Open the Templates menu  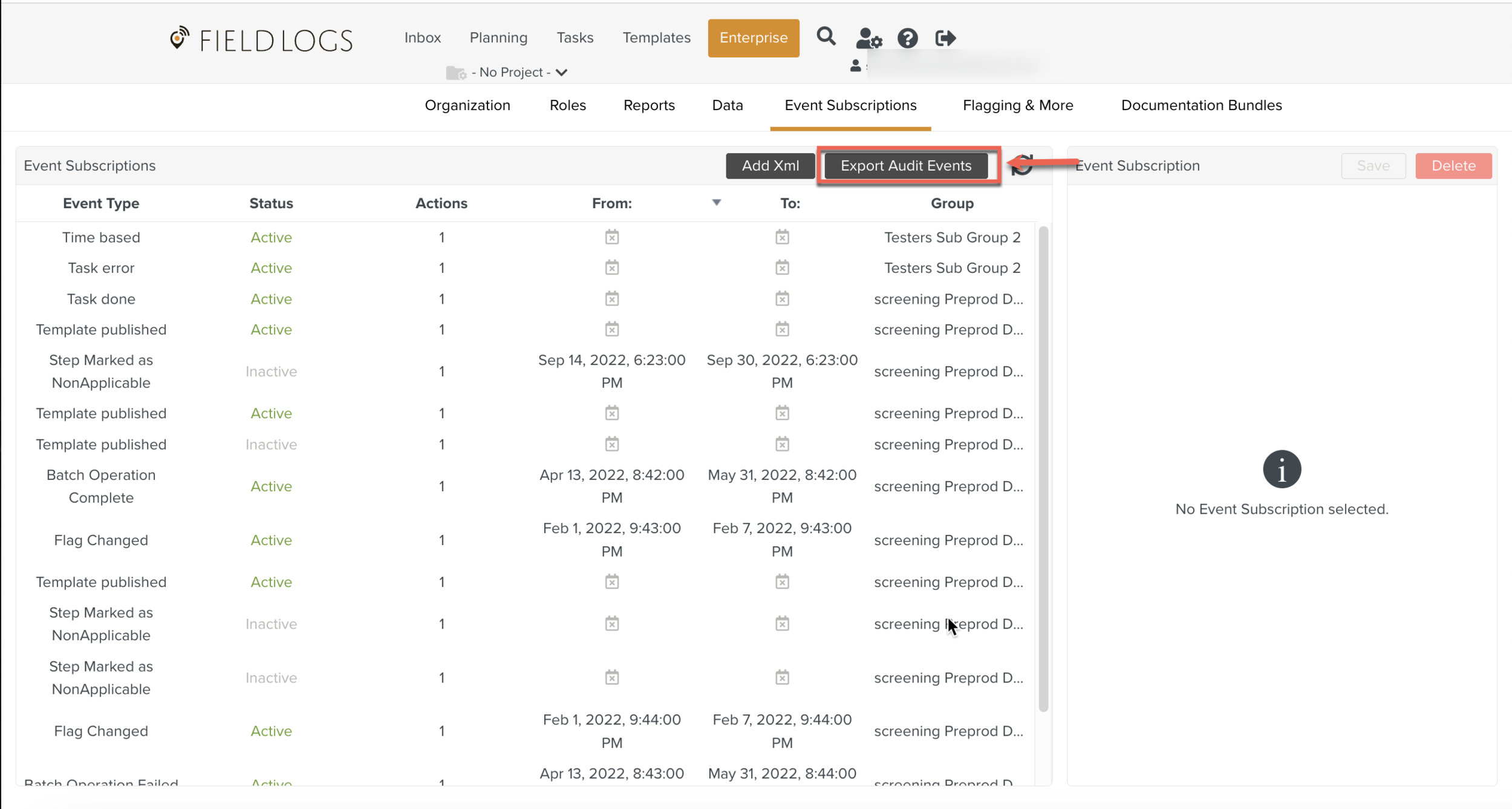tap(656, 38)
